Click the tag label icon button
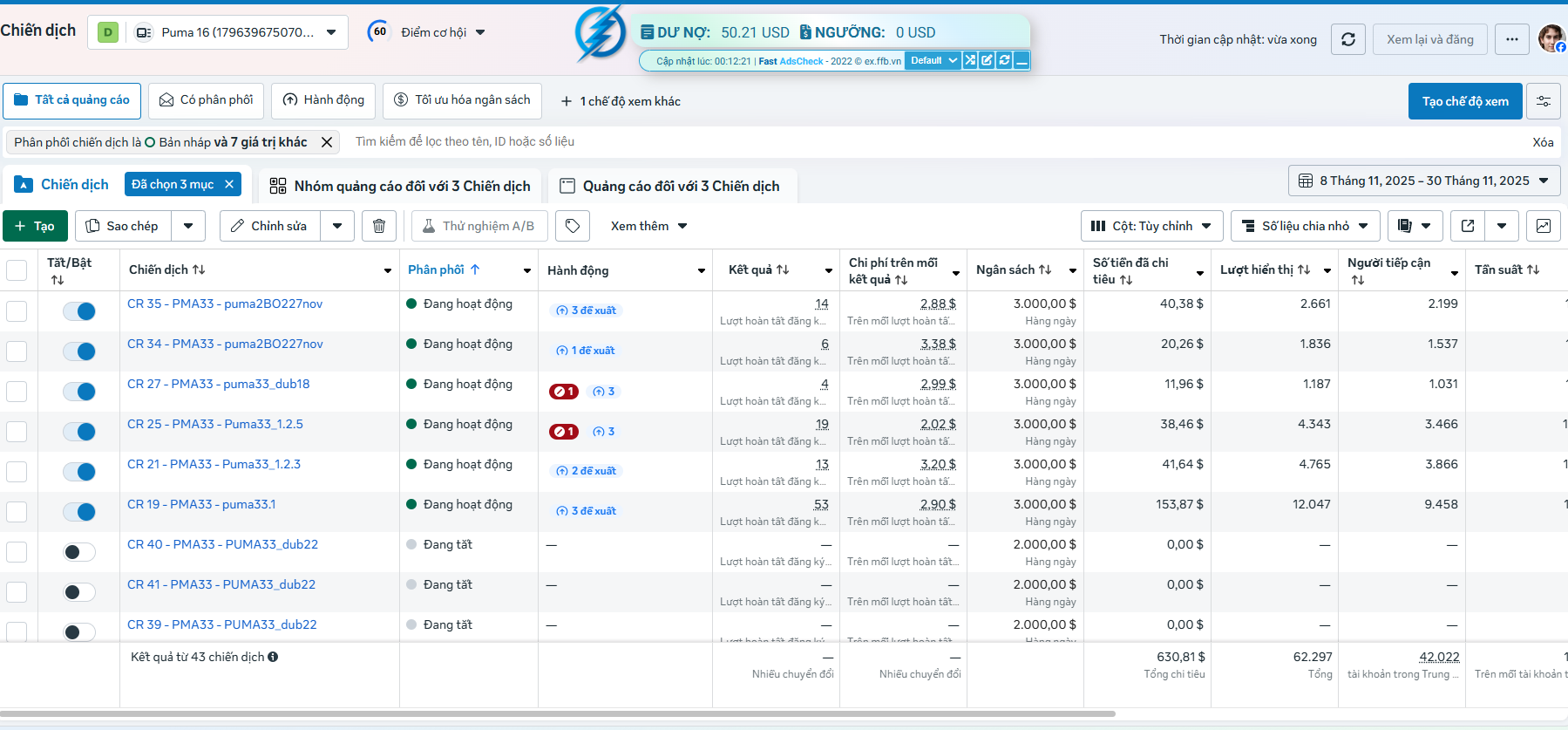The width and height of the screenshot is (1568, 730). click(x=573, y=226)
